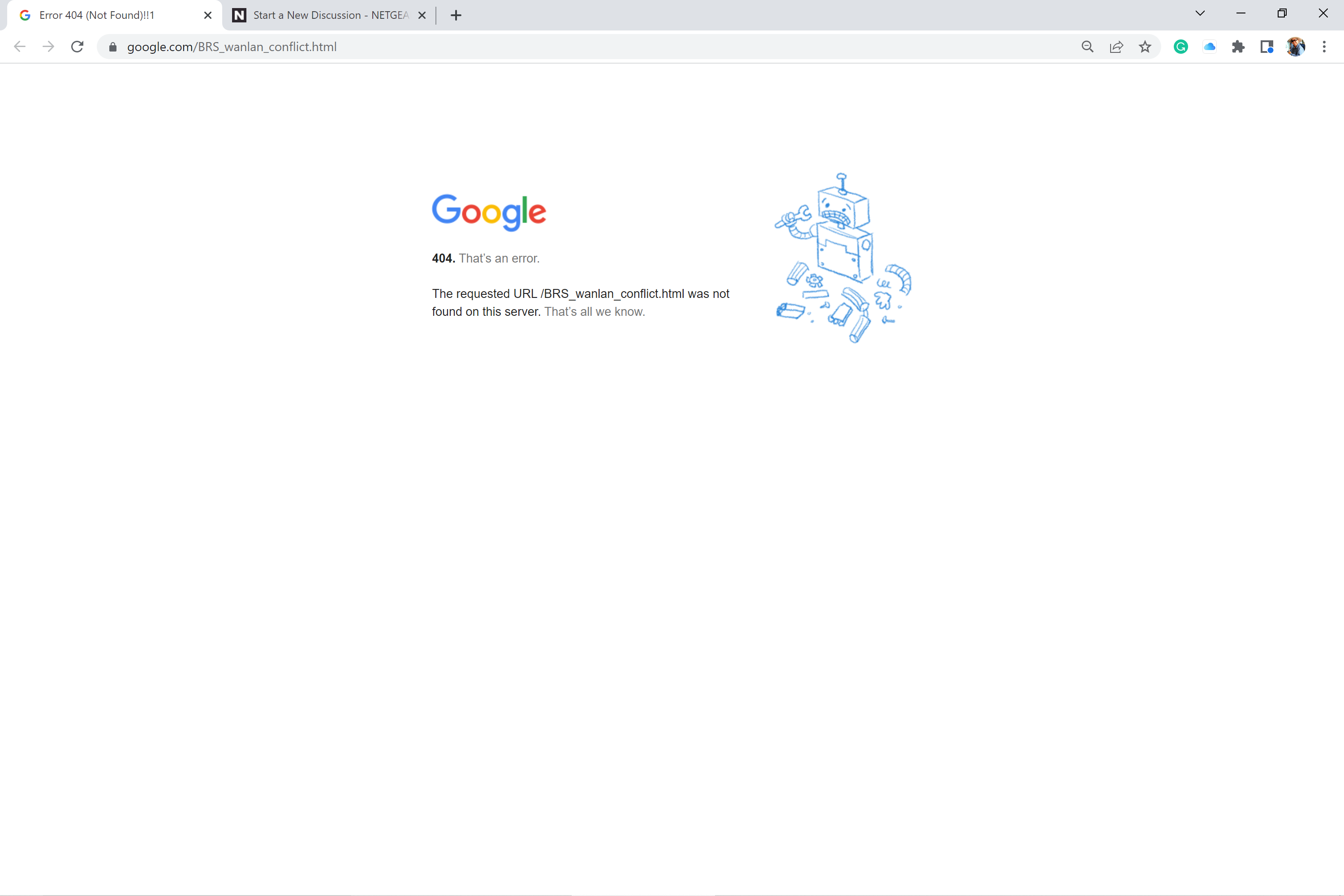This screenshot has height=896, width=1344.
Task: Open the zoom magnifier icon in address bar
Action: [1087, 47]
